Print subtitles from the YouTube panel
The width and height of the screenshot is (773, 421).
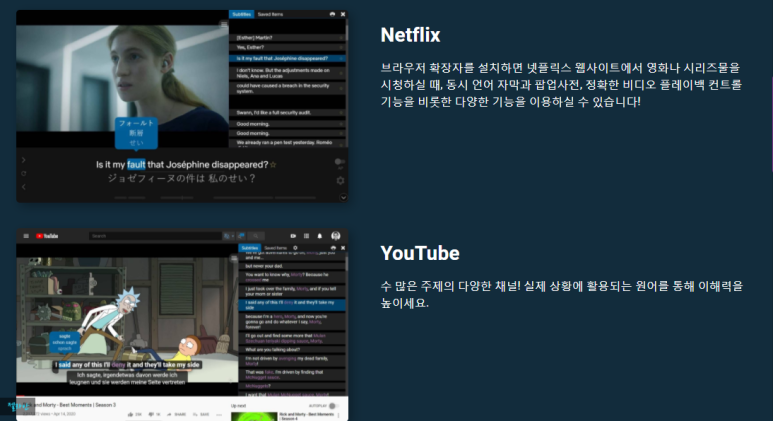tap(333, 248)
